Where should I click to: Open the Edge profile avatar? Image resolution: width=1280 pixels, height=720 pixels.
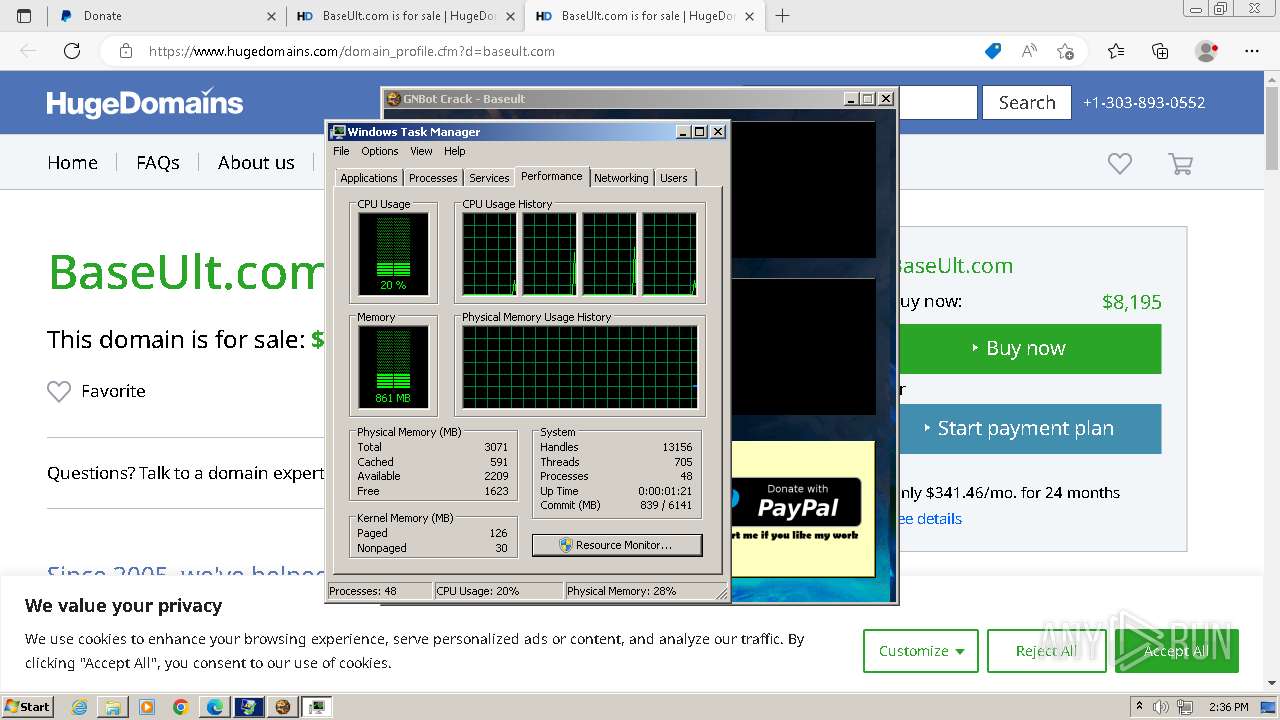tap(1207, 51)
